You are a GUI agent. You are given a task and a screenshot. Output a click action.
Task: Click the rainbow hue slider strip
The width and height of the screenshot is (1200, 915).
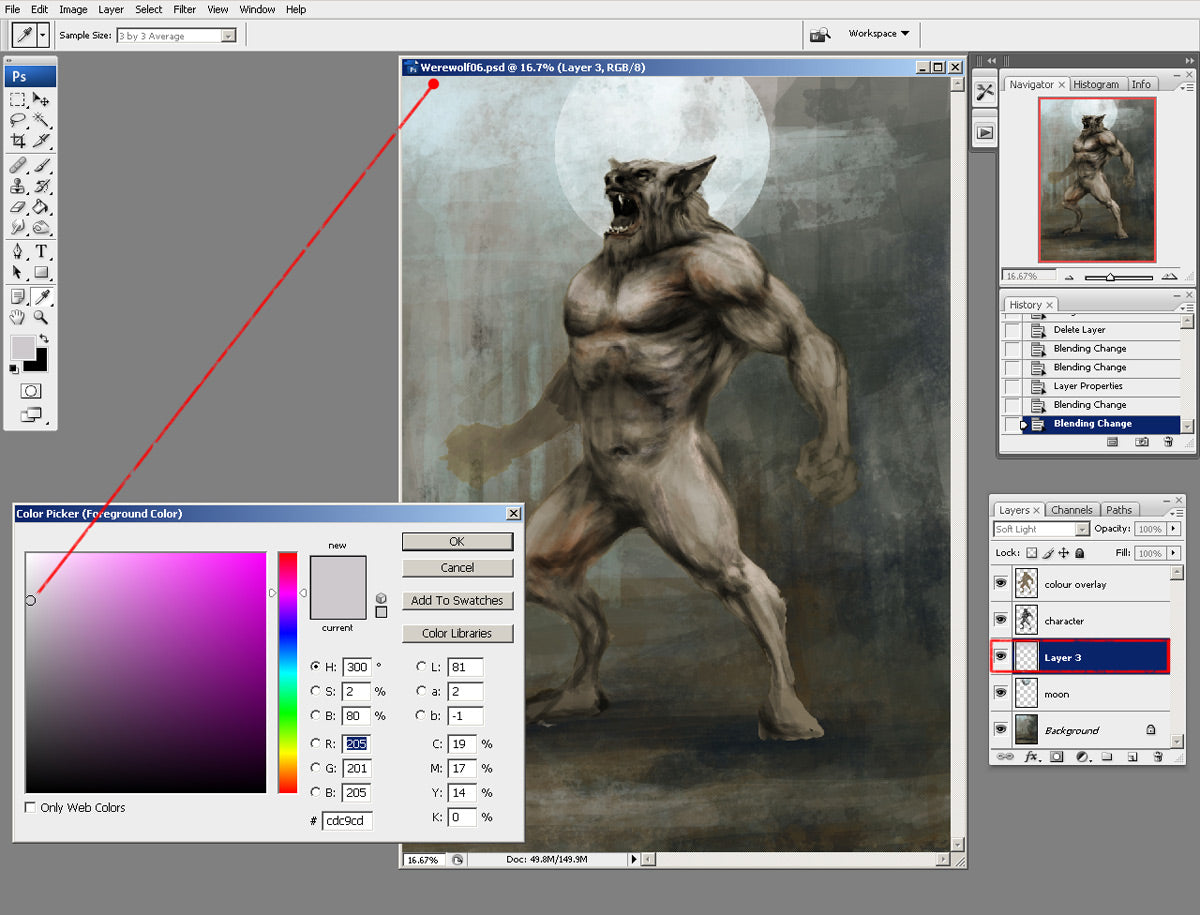(x=288, y=672)
